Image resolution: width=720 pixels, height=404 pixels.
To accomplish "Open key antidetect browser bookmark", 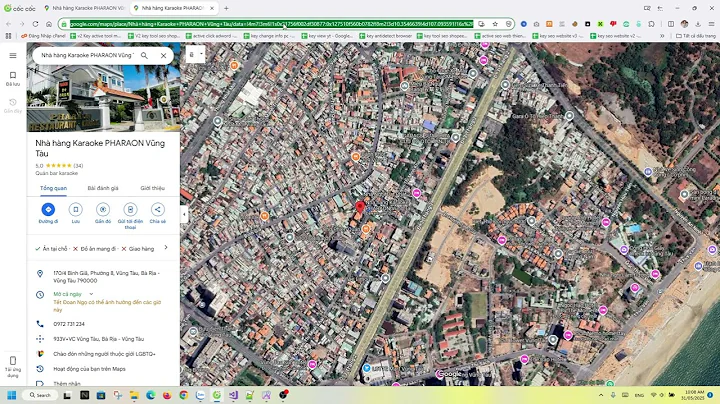I will point(386,36).
